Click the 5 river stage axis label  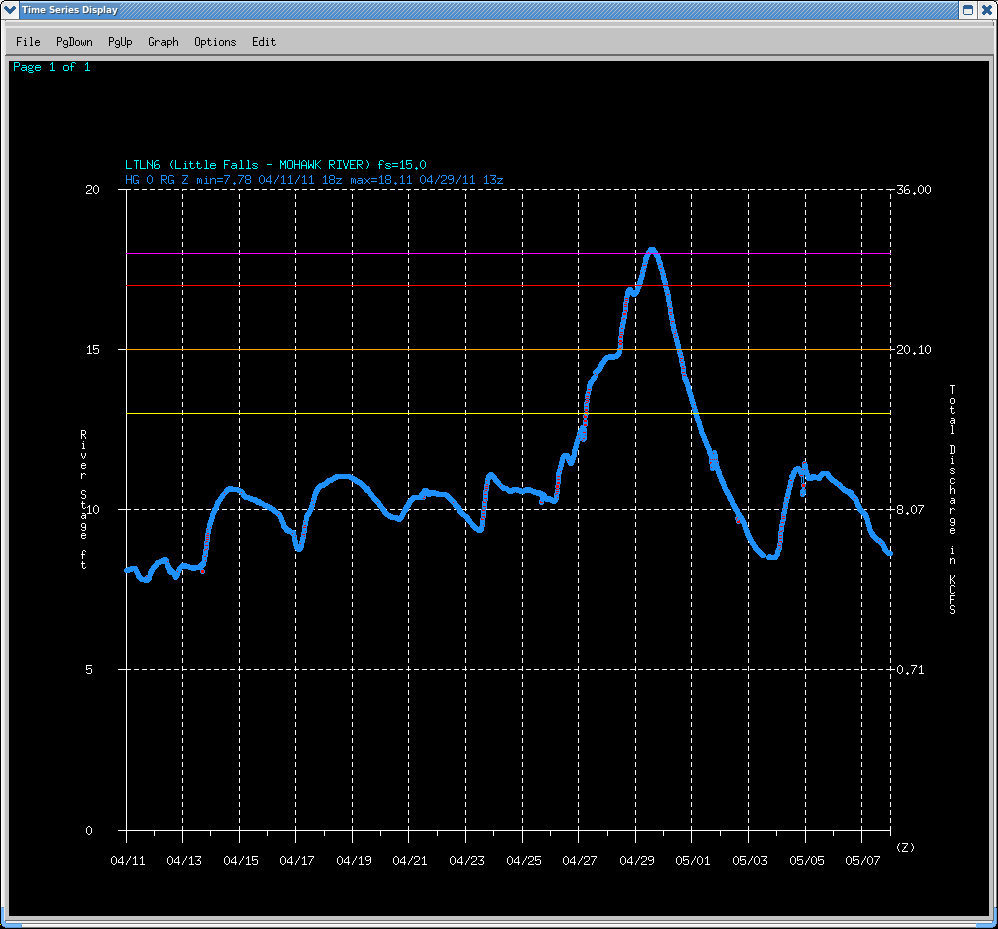89,669
